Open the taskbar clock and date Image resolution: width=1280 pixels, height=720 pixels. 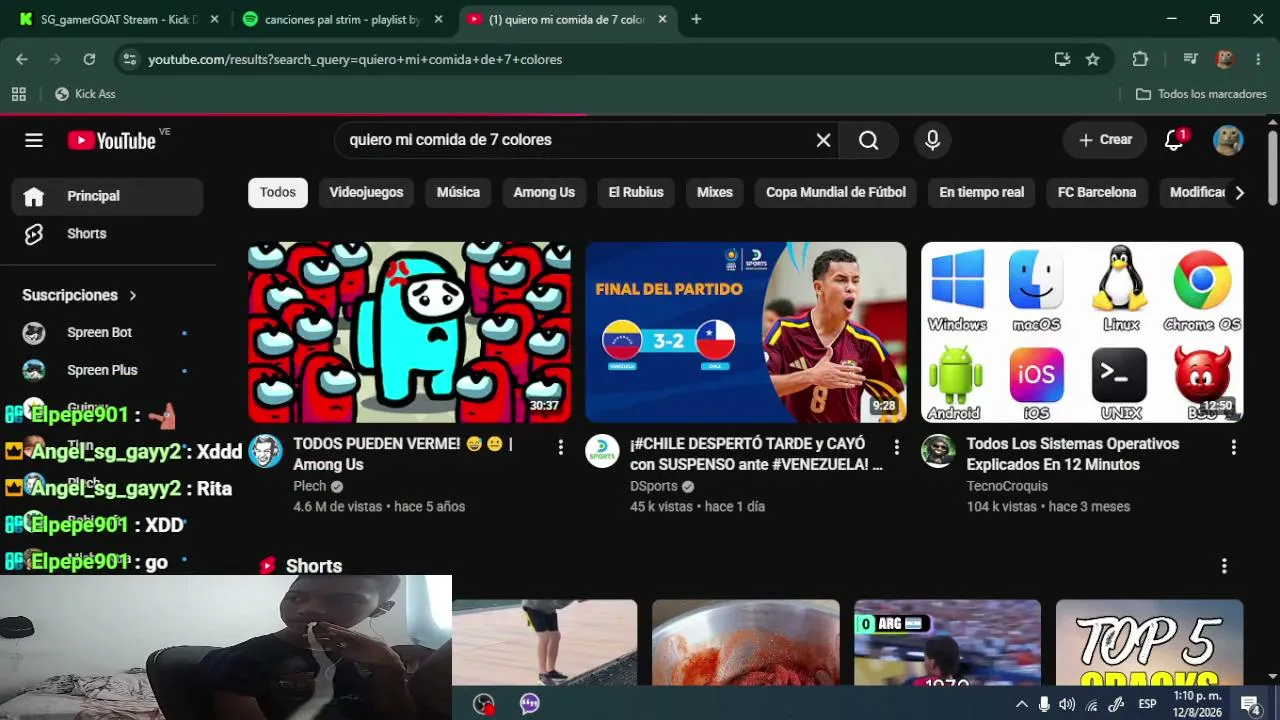1197,704
